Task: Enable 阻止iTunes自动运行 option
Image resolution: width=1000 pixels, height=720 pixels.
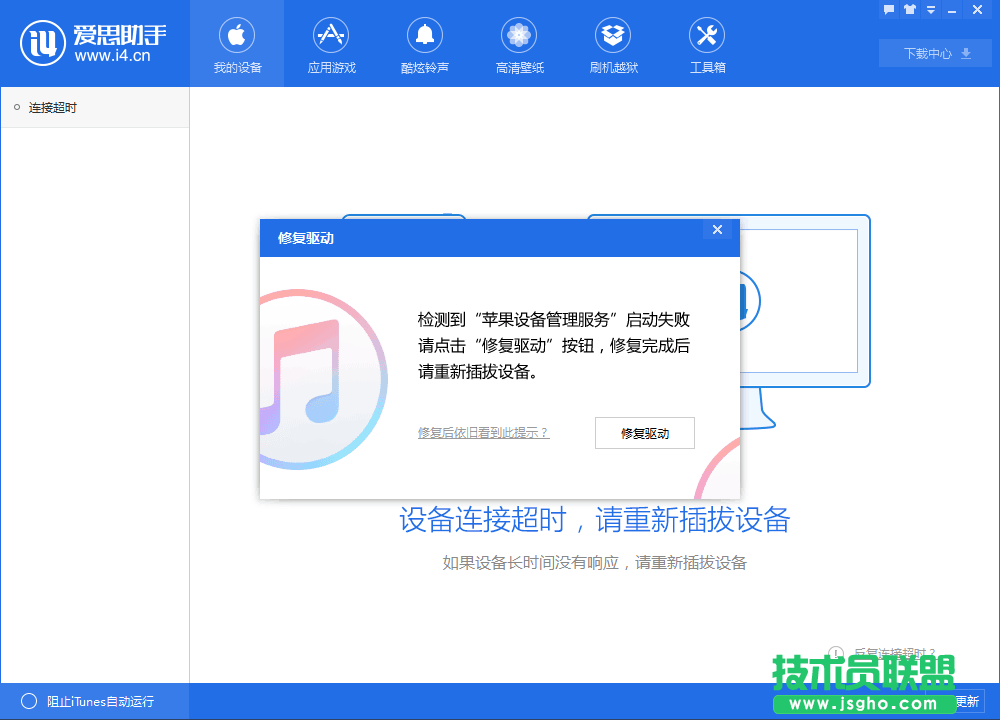Action: pos(30,701)
